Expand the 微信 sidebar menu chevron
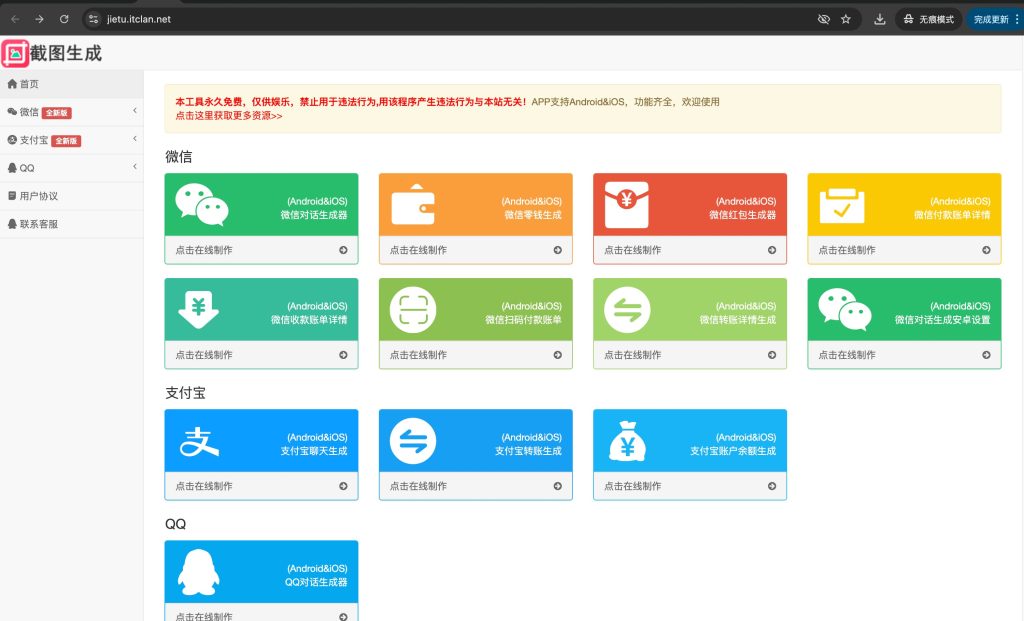This screenshot has height=621, width=1024. point(135,111)
